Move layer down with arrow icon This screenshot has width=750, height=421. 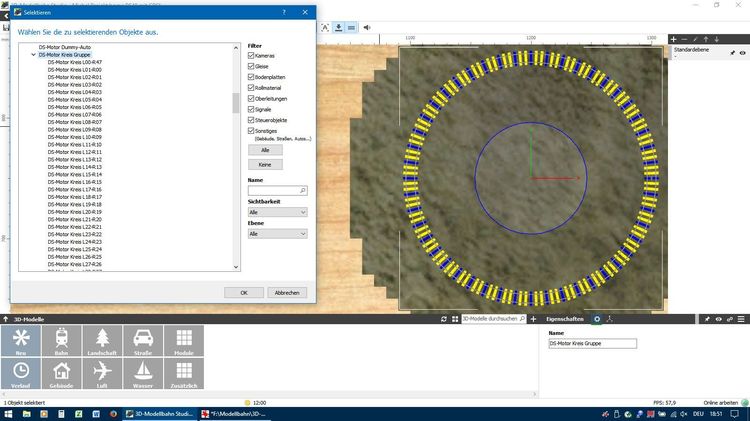point(717,39)
